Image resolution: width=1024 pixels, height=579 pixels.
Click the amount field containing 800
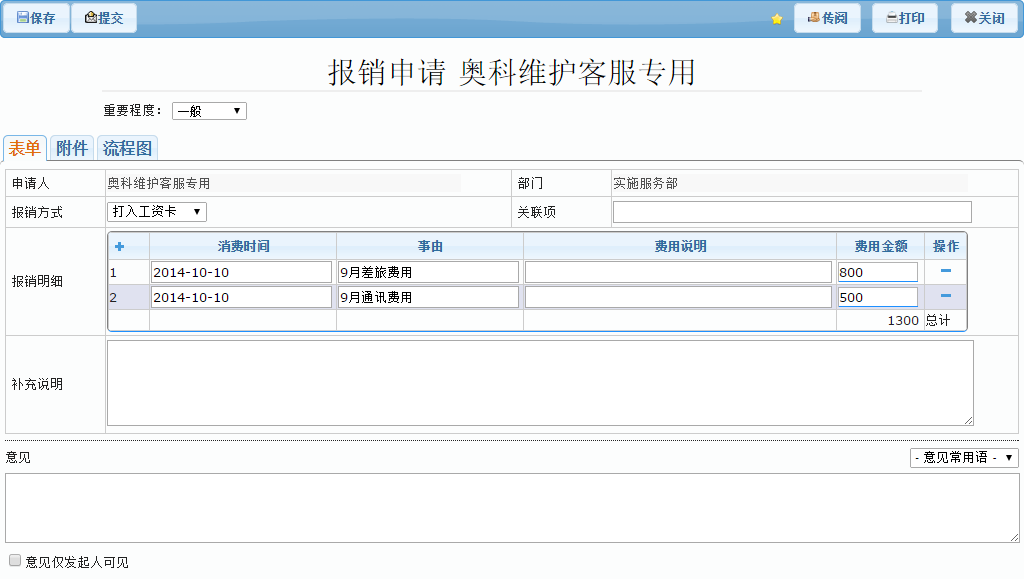(877, 272)
